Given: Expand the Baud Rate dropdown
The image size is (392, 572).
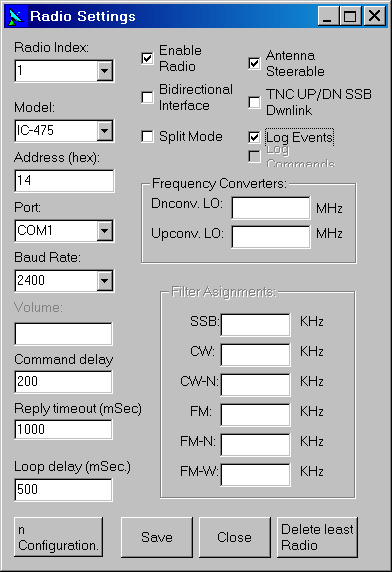Looking at the screenshot, I should [x=105, y=281].
